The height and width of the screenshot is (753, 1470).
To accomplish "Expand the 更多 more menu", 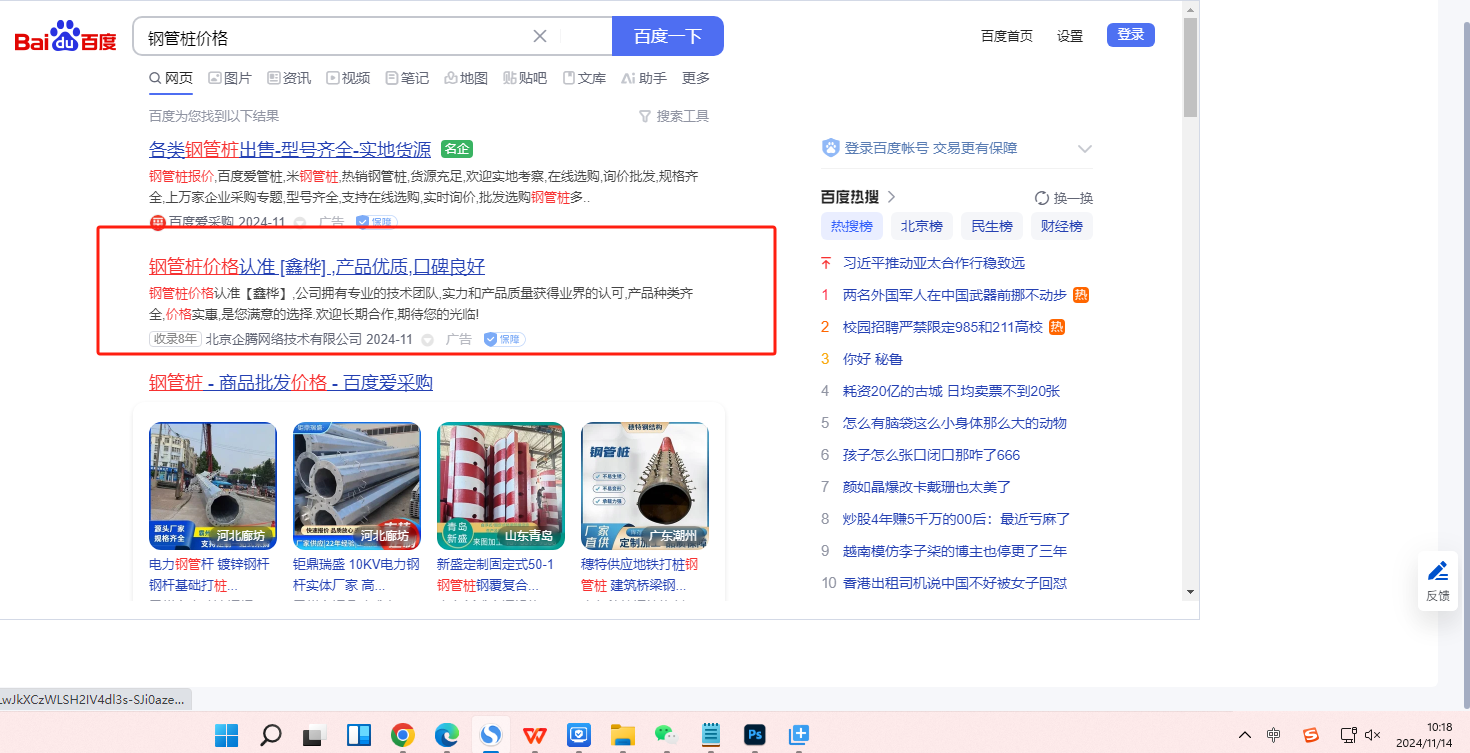I will tap(696, 78).
